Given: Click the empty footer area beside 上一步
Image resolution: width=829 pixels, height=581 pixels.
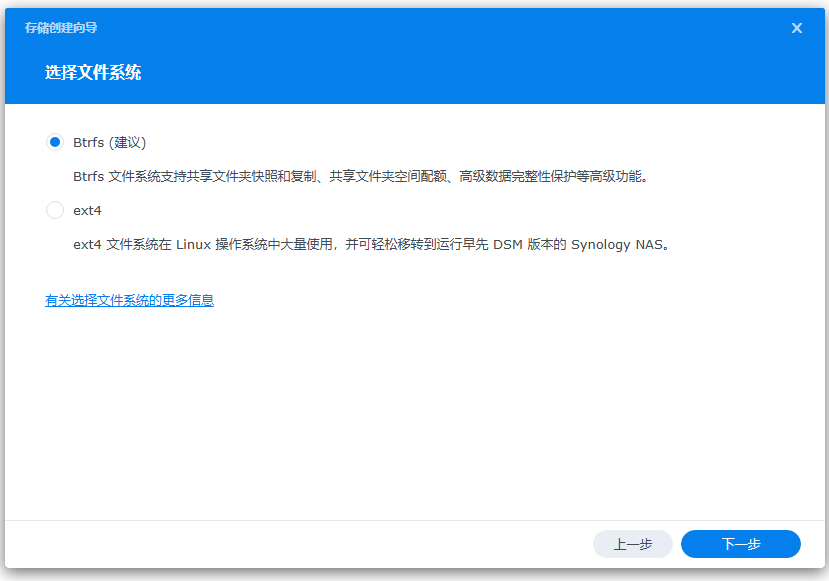Looking at the screenshot, I should 300,544.
